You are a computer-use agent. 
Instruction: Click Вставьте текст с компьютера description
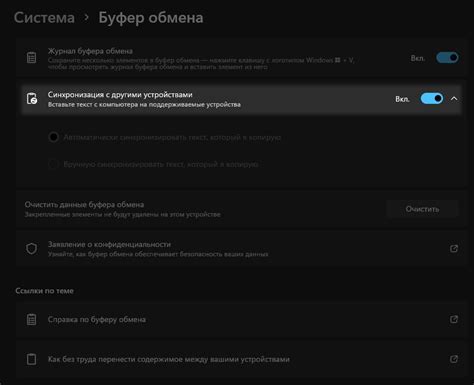(144, 105)
